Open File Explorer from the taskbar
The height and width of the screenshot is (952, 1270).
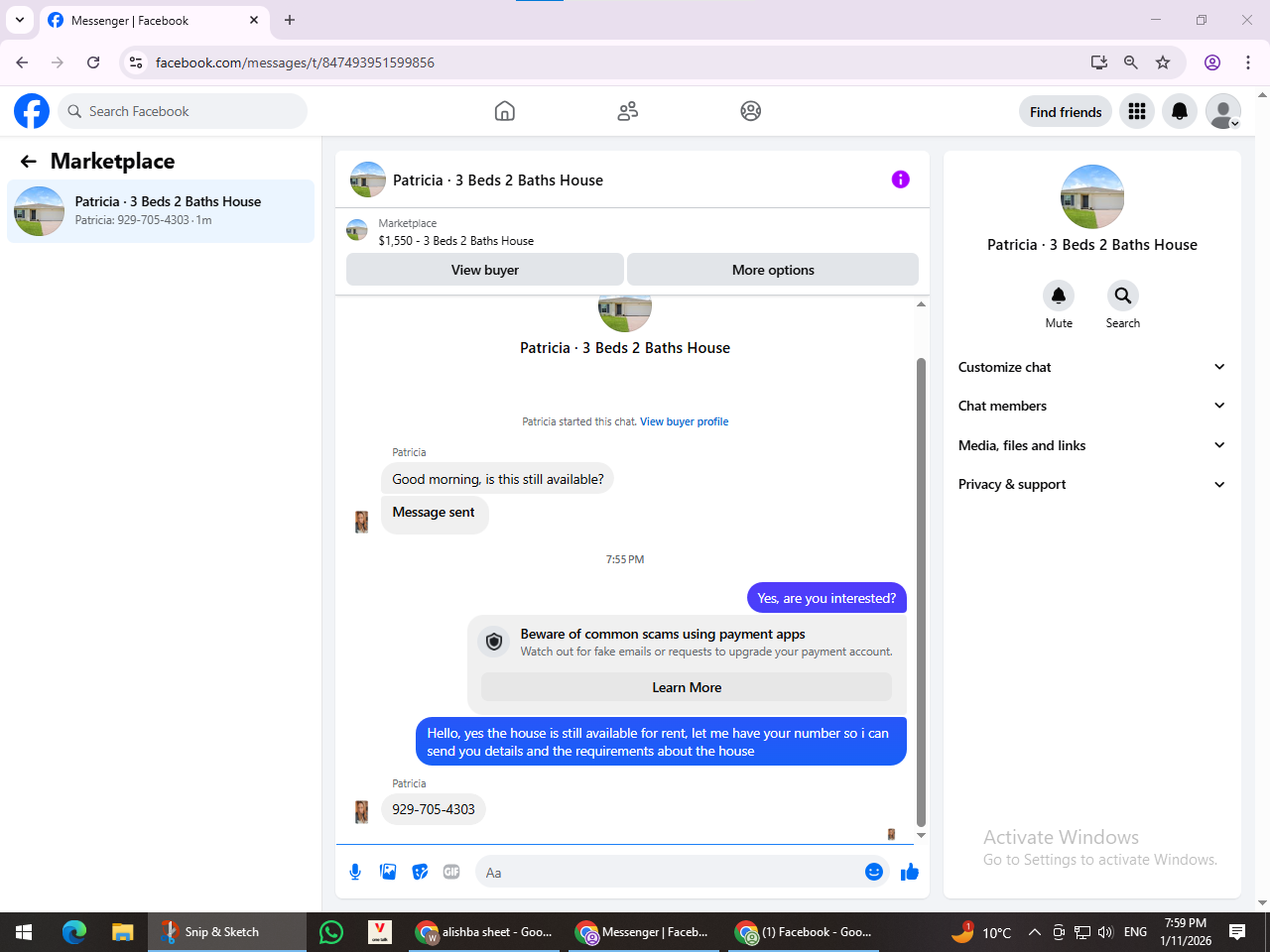coord(122,932)
